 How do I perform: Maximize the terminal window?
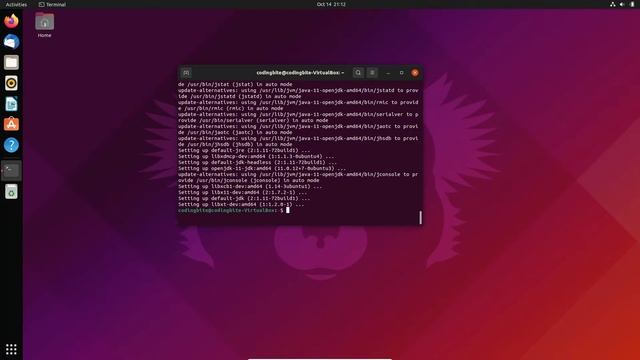click(x=402, y=73)
